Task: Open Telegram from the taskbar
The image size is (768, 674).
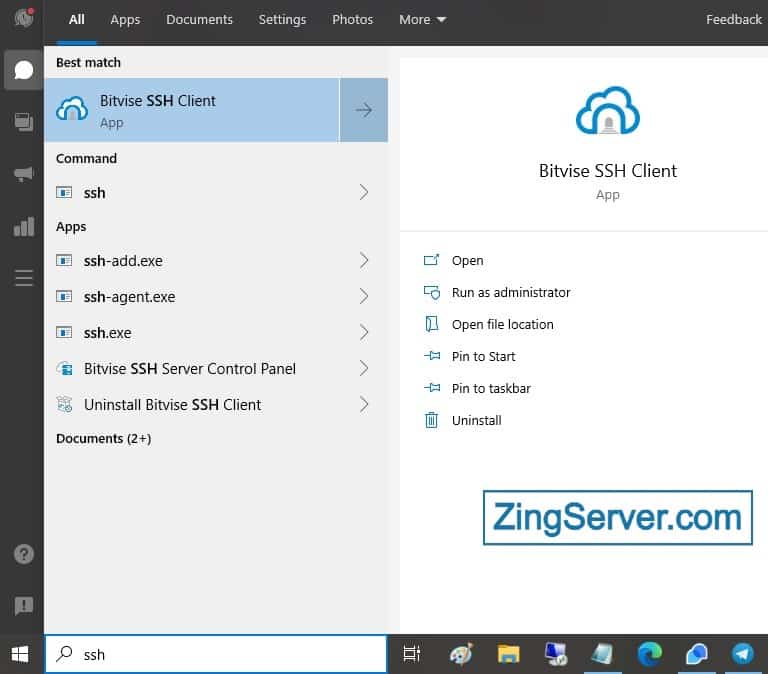Action: [743, 654]
